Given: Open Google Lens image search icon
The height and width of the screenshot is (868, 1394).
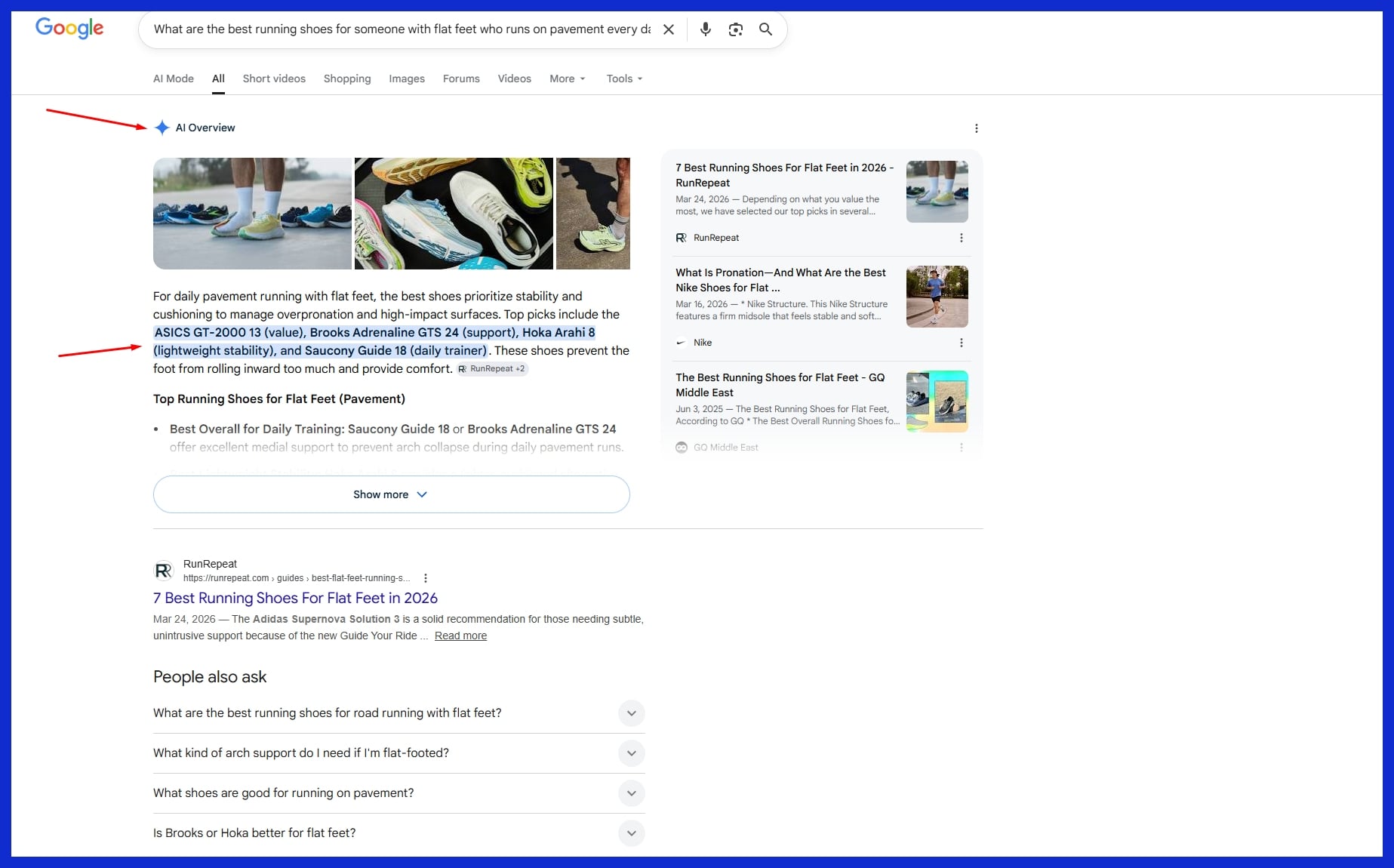Looking at the screenshot, I should click(x=736, y=29).
